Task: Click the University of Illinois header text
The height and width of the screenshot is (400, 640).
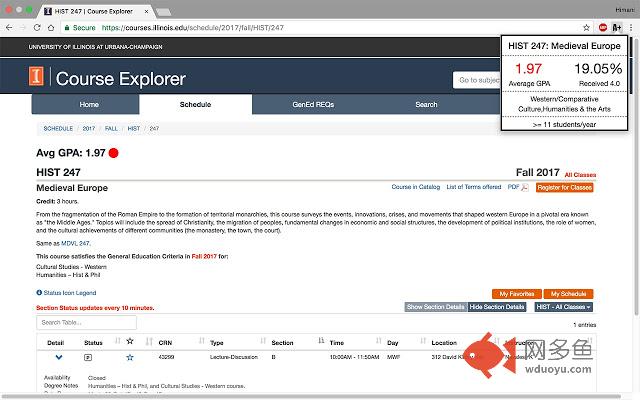Action: click(95, 47)
